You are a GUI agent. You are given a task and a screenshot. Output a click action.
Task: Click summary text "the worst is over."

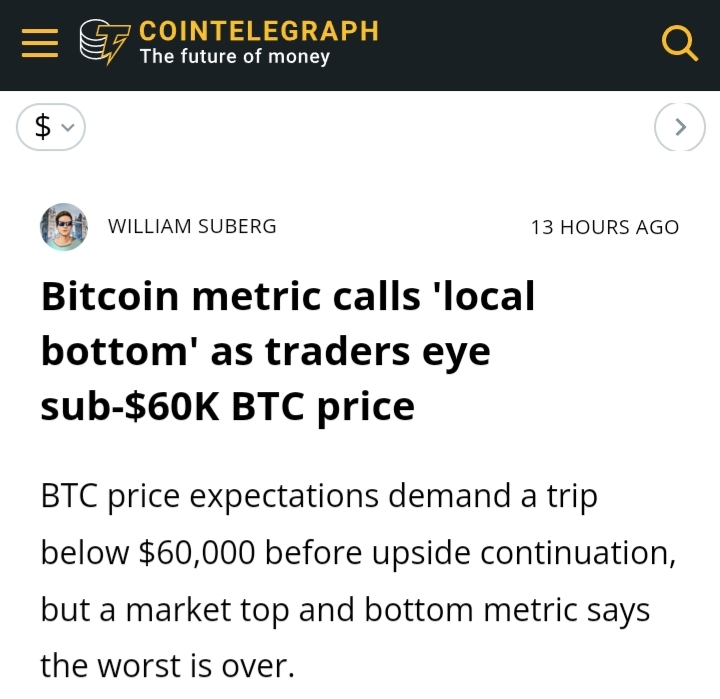[168, 666]
